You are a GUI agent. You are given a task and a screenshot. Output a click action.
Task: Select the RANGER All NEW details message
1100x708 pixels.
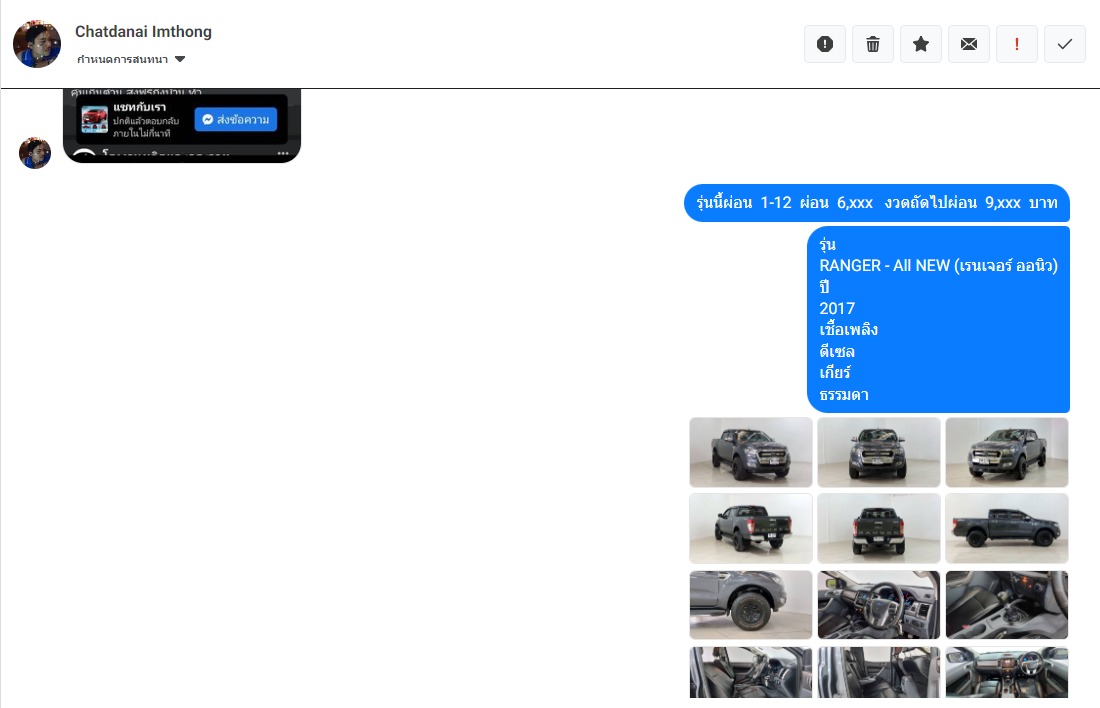pos(939,319)
